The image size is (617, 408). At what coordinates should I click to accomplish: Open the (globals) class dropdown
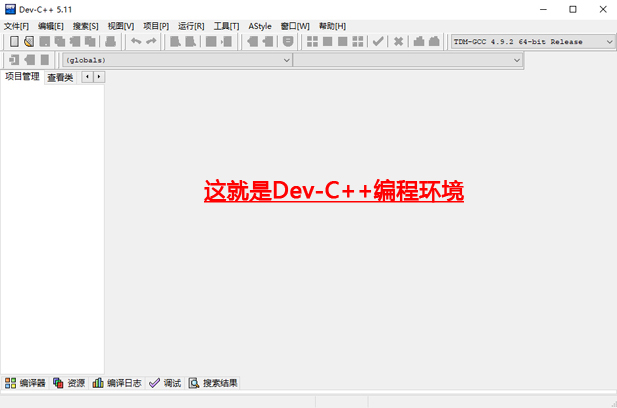click(177, 60)
